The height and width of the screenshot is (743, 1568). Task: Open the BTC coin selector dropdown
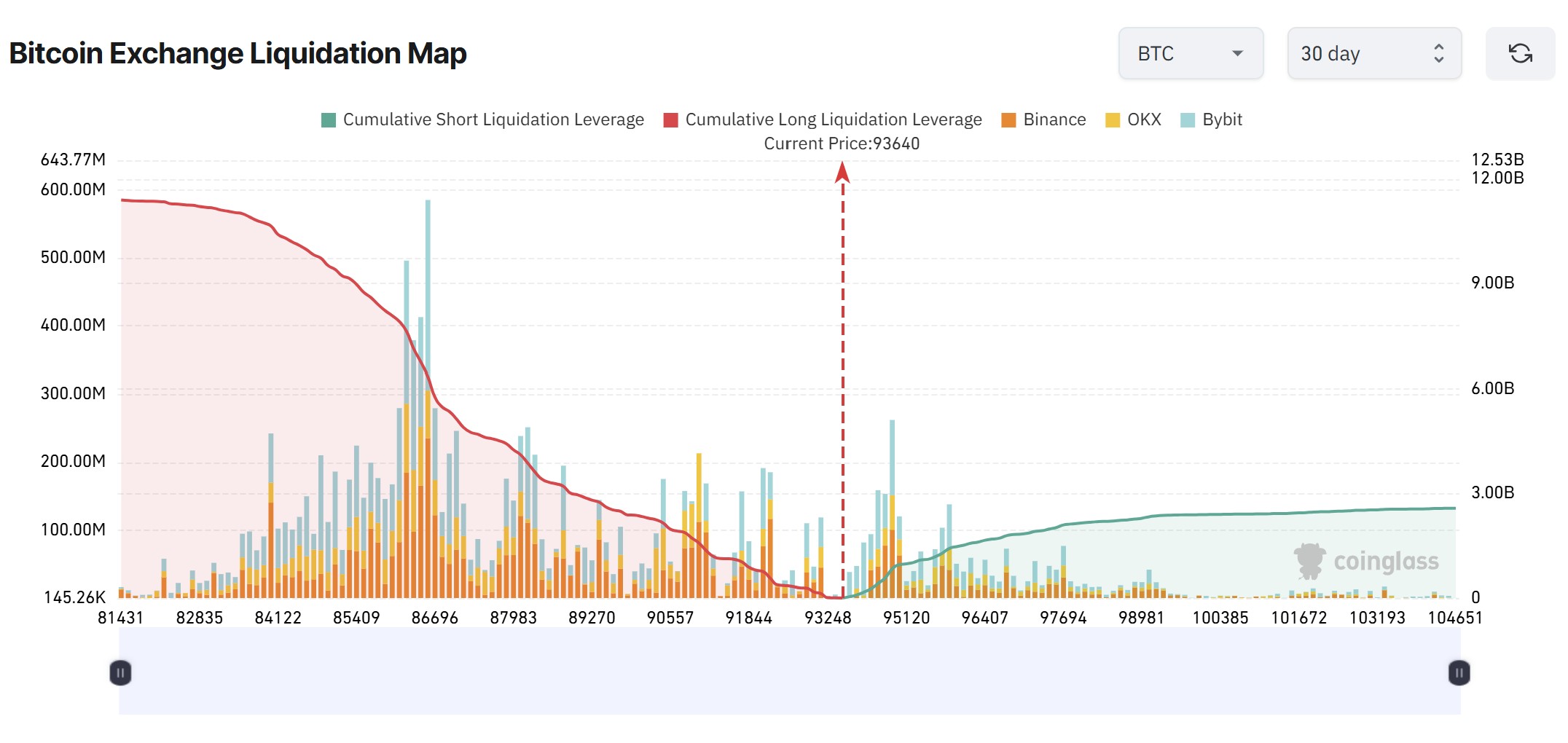[x=1191, y=52]
